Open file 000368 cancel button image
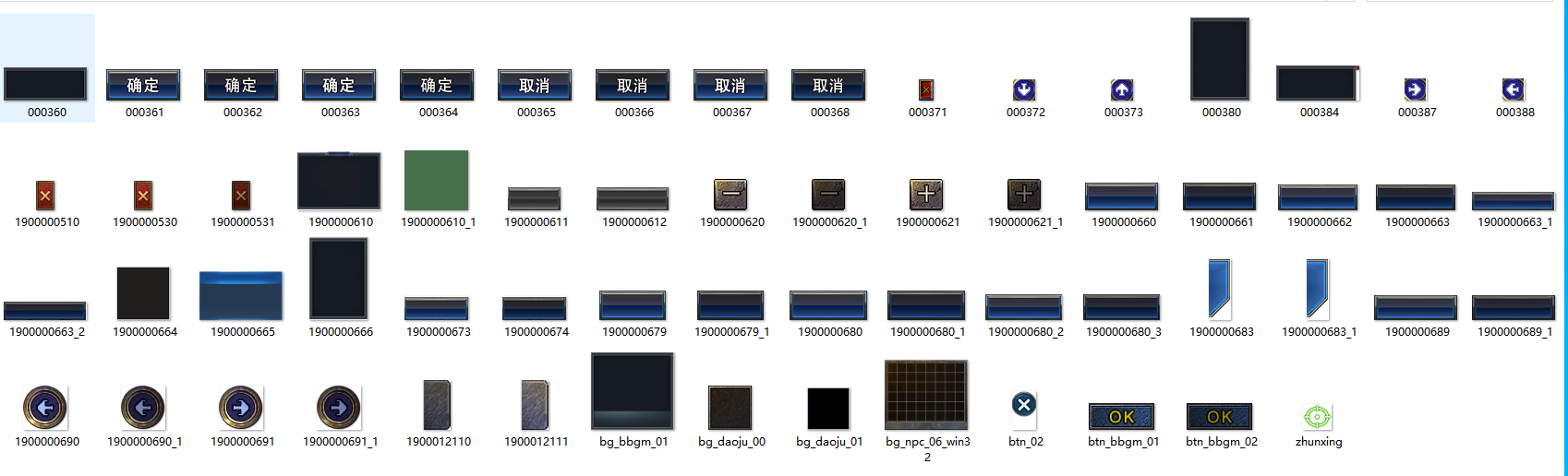Screen dimensions: 1568x476 click(828, 85)
